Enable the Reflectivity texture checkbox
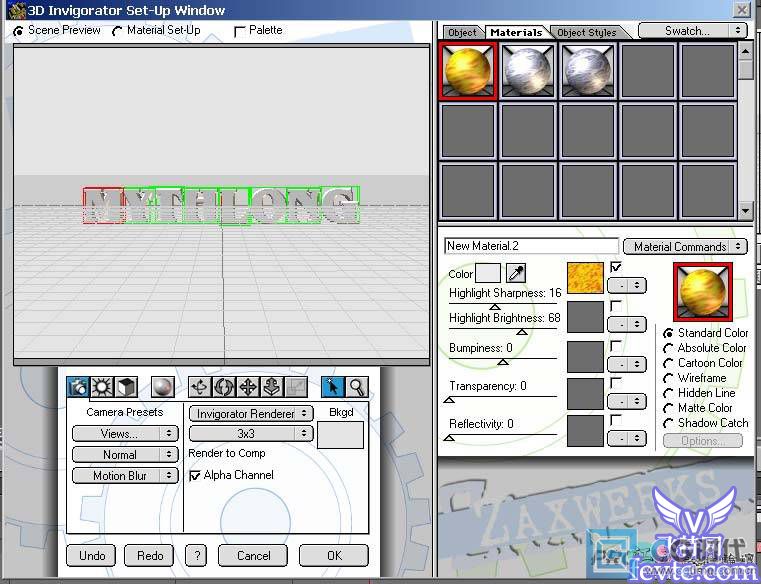The image size is (761, 584). [x=616, y=420]
